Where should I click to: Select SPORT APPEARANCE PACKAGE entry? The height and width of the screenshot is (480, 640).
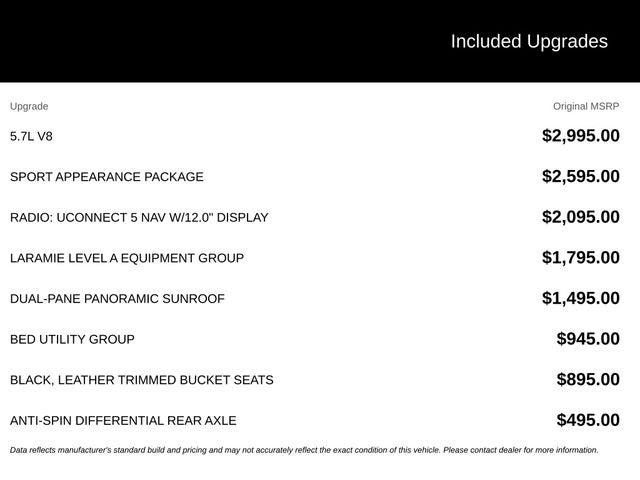pos(107,177)
